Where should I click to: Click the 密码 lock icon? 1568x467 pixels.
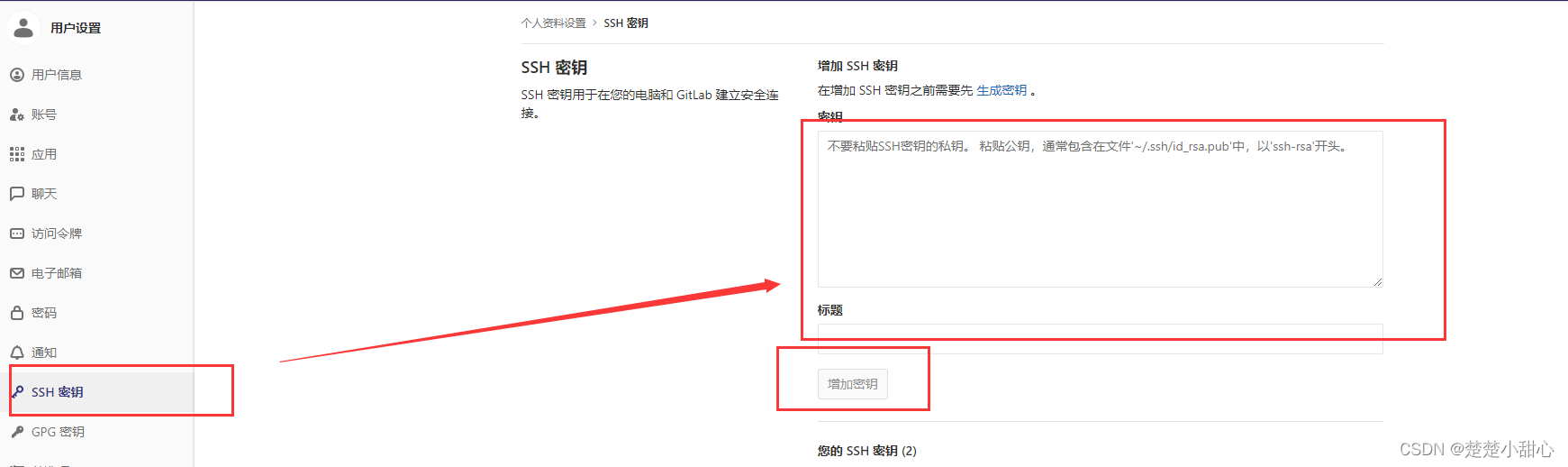coord(17,313)
